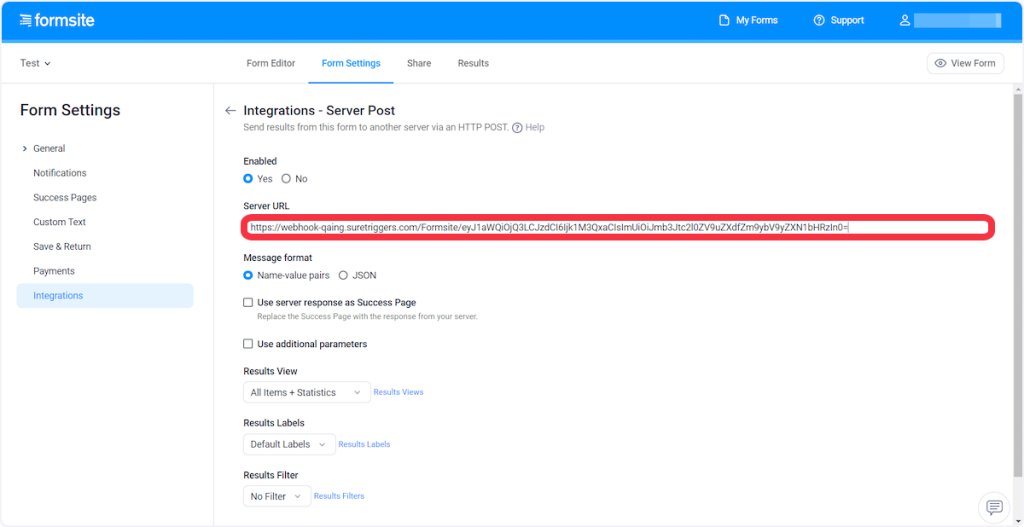The width and height of the screenshot is (1024, 527).
Task: Select JSON message format
Action: pos(344,275)
